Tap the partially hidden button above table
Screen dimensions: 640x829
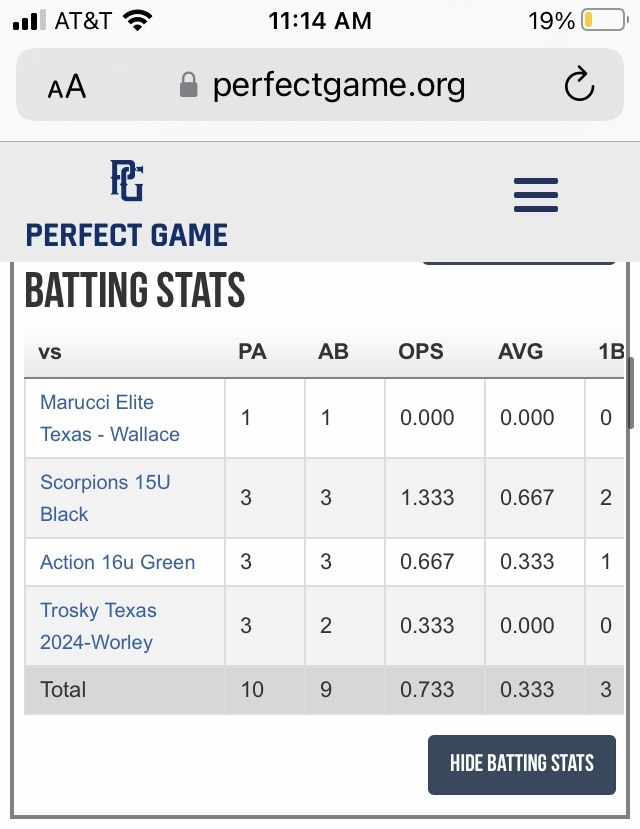click(x=518, y=262)
